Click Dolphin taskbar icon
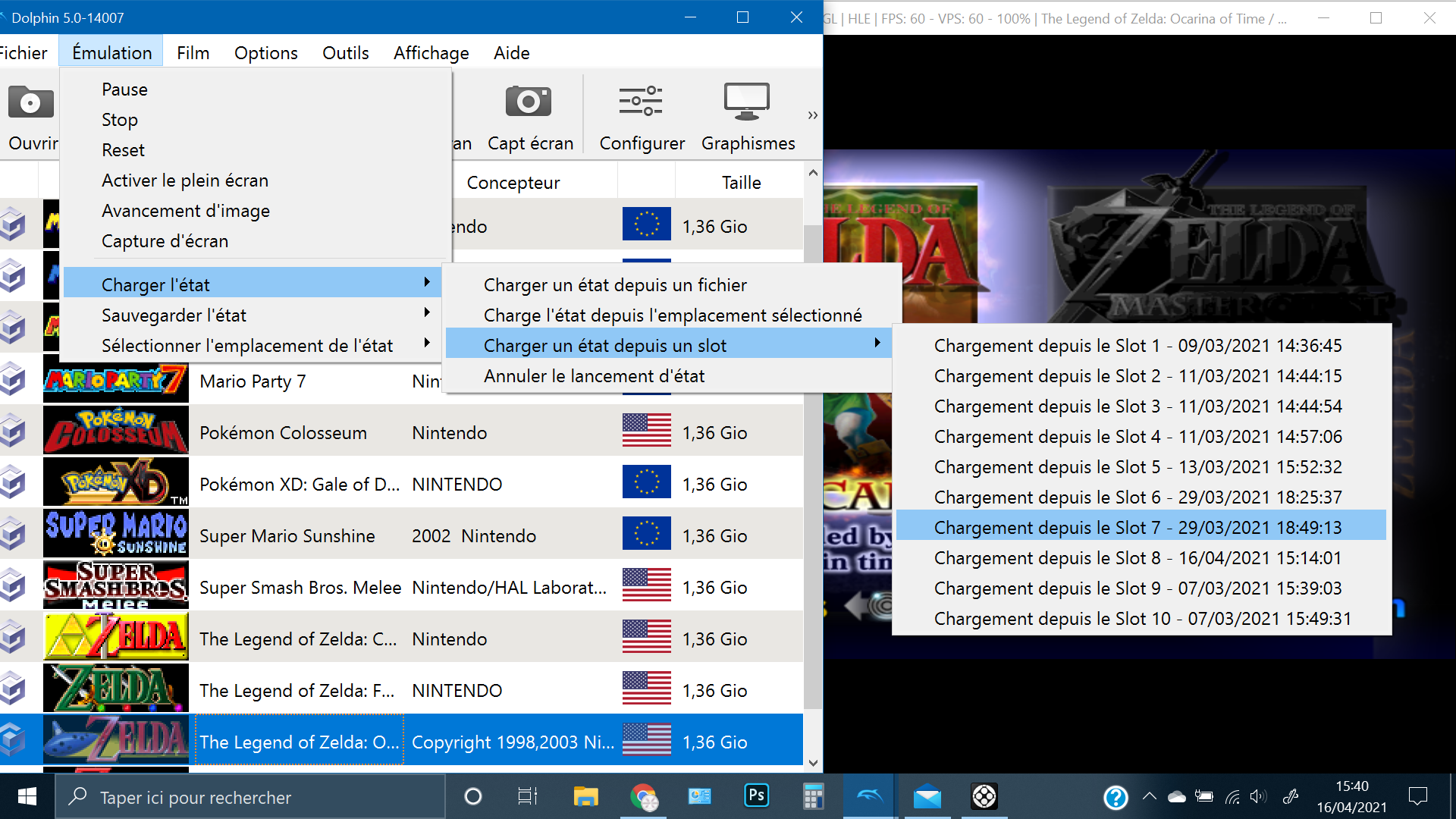The width and height of the screenshot is (1456, 819). coord(870,796)
